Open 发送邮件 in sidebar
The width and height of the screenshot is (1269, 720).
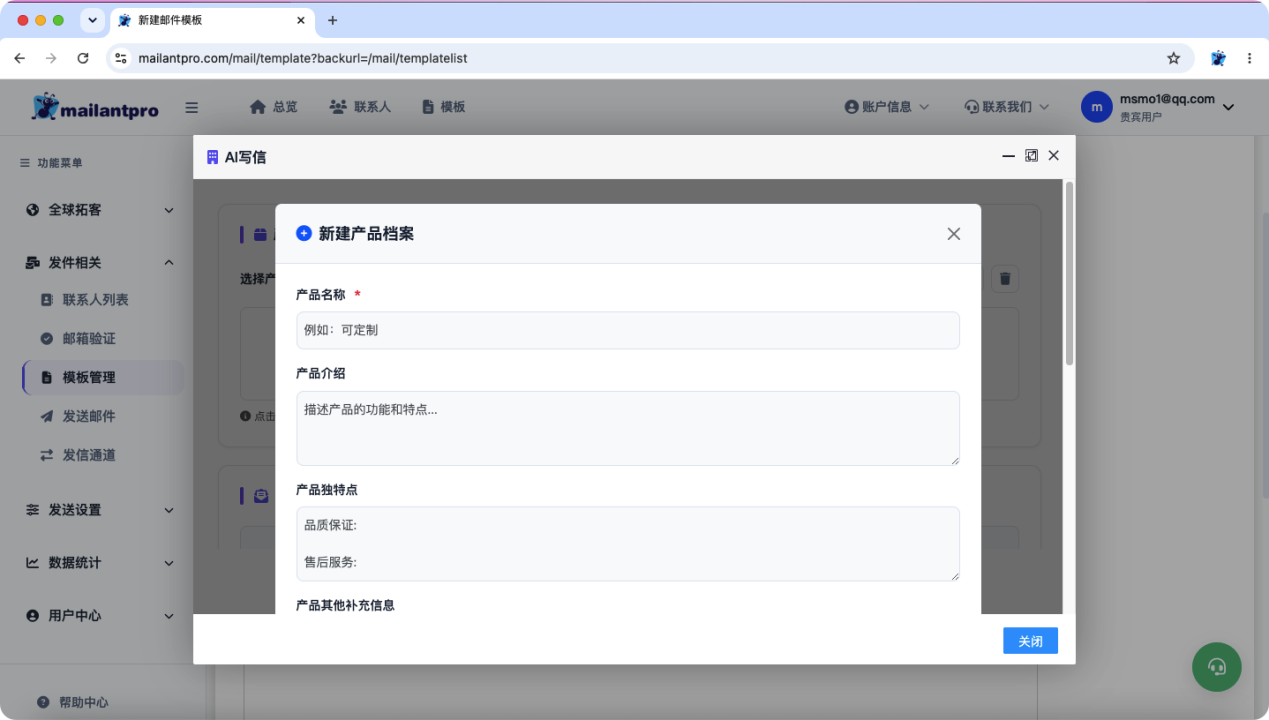(89, 416)
